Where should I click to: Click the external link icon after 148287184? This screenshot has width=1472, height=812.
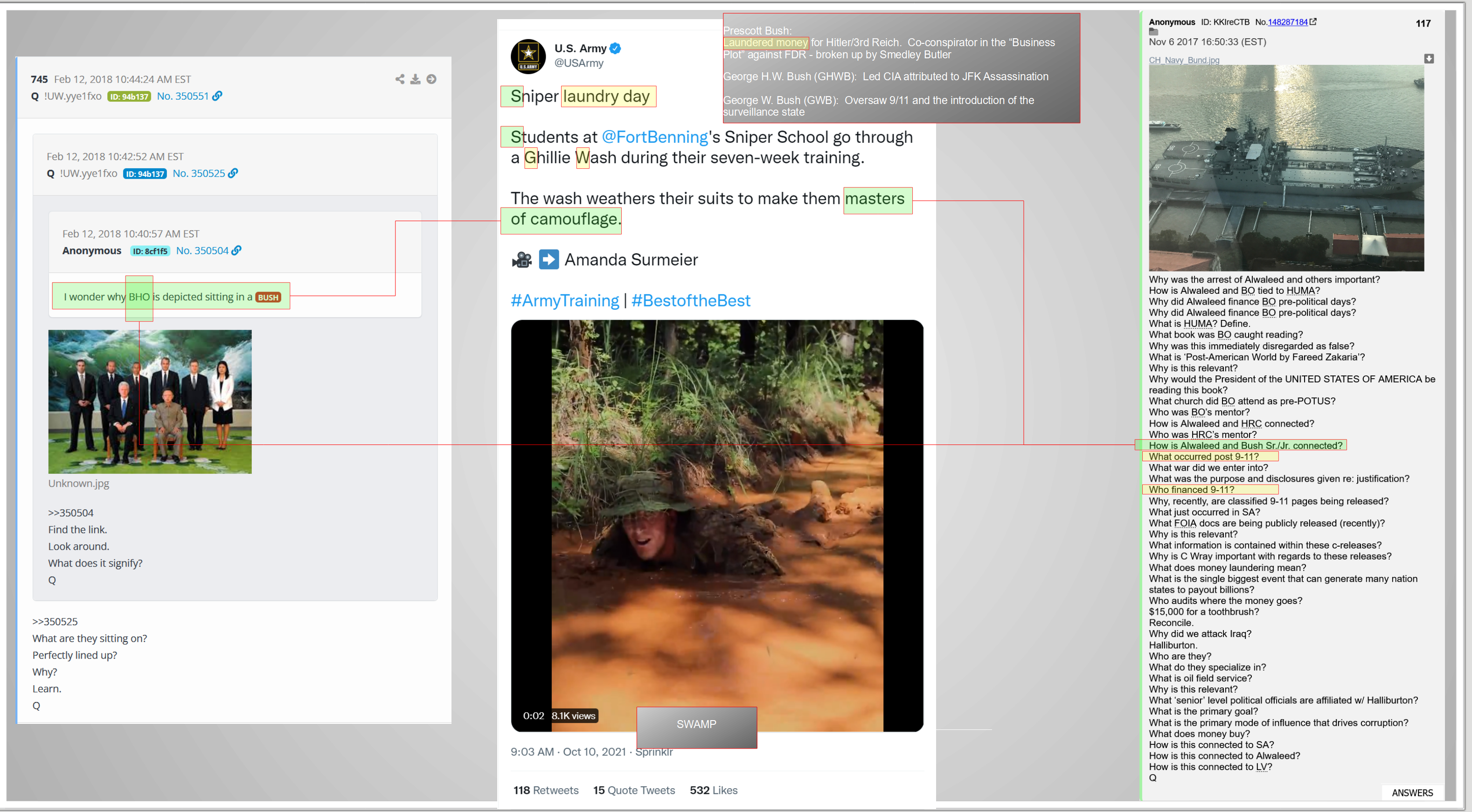[1313, 22]
